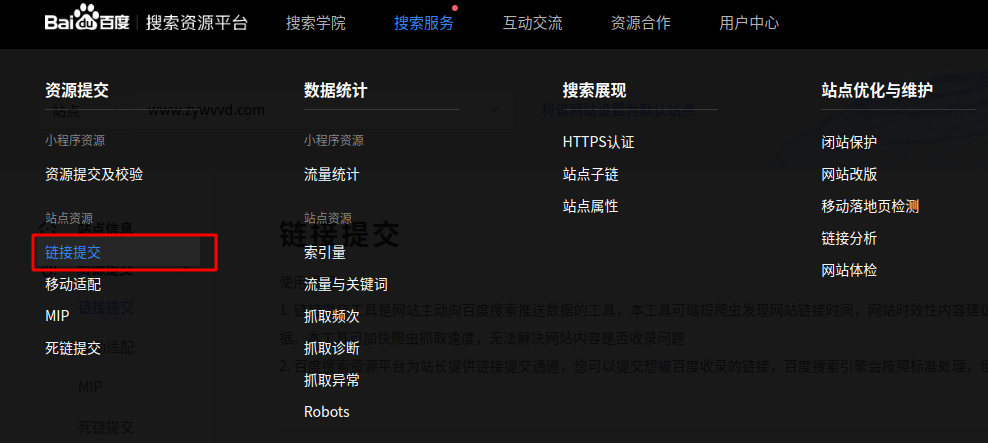The width and height of the screenshot is (988, 443).
Task: Open 抓取诊断 tool link
Action: tap(331, 348)
